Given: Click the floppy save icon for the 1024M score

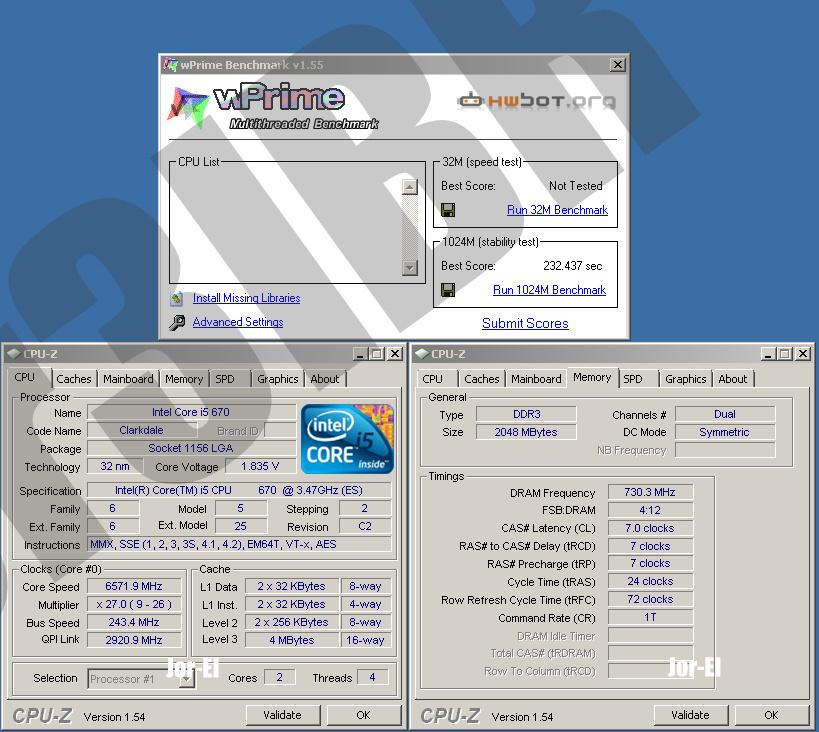Looking at the screenshot, I should coord(448,290).
